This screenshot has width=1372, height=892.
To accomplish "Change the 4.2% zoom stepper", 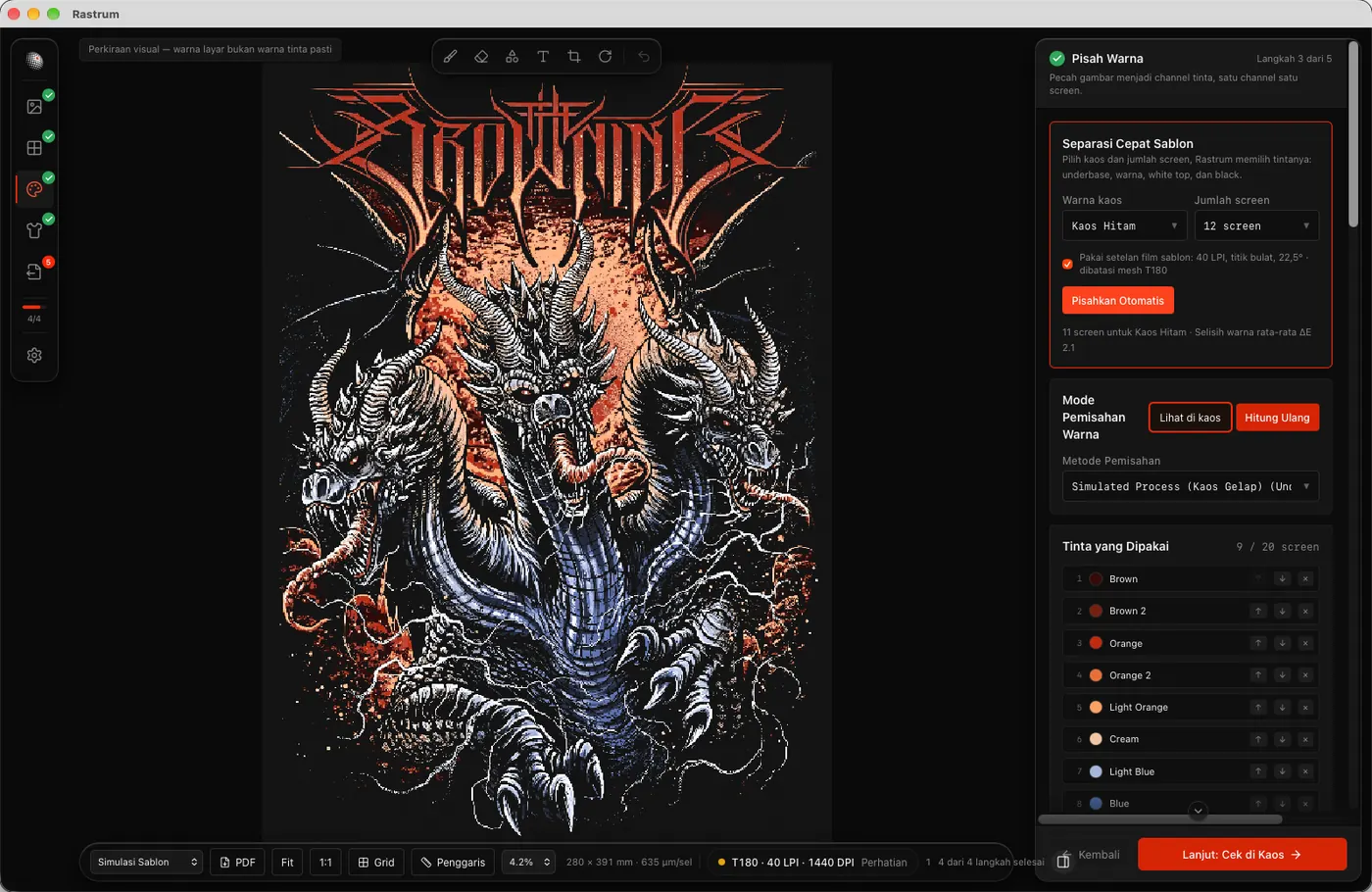I will [x=528, y=863].
